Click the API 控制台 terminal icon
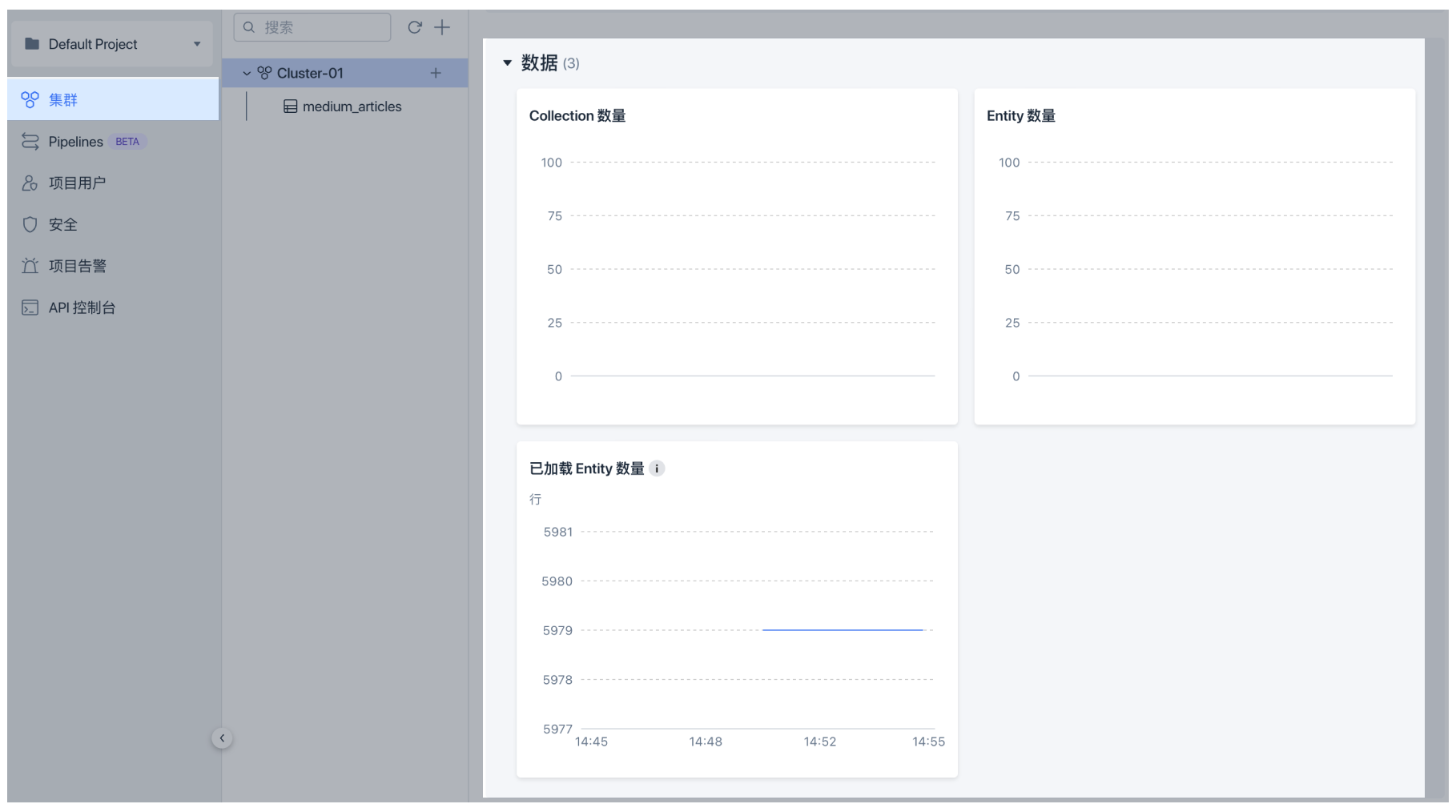Screen dimensions: 1456x812 coord(30,308)
